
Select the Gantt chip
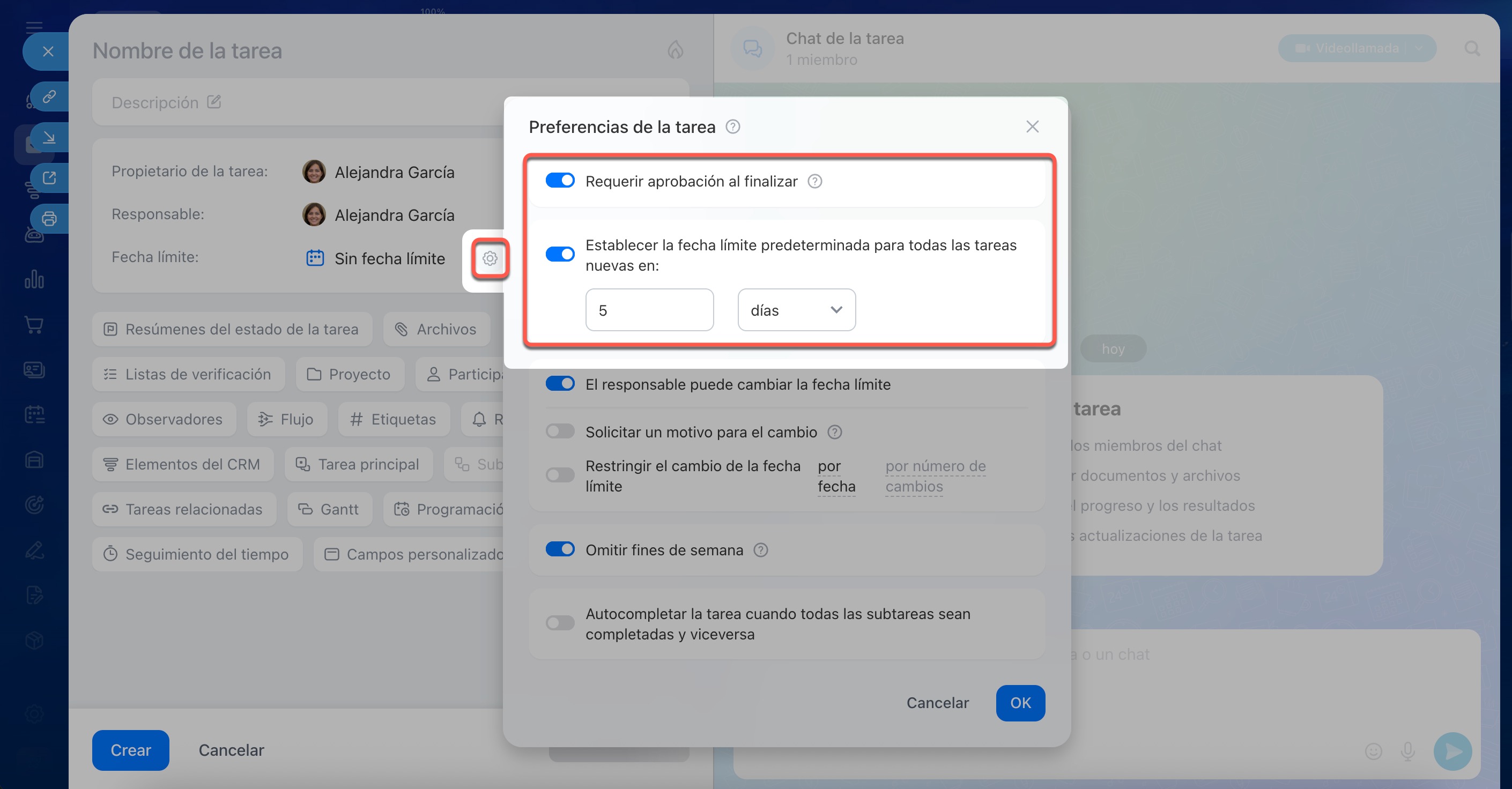point(329,509)
